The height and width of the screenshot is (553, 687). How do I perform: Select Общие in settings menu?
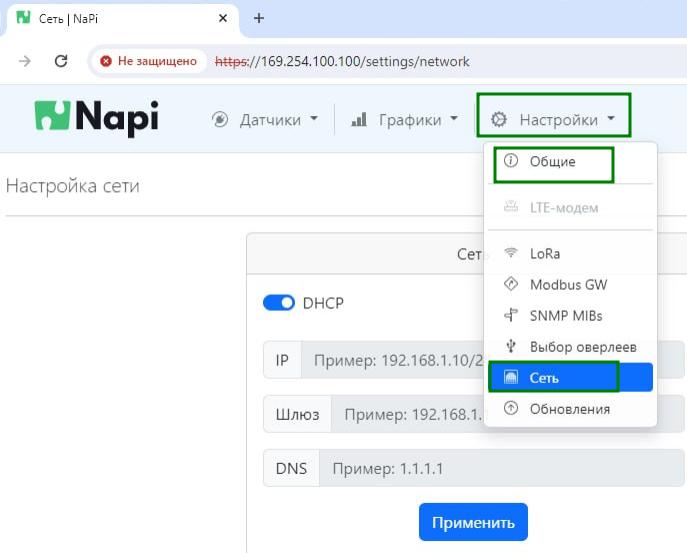click(570, 161)
